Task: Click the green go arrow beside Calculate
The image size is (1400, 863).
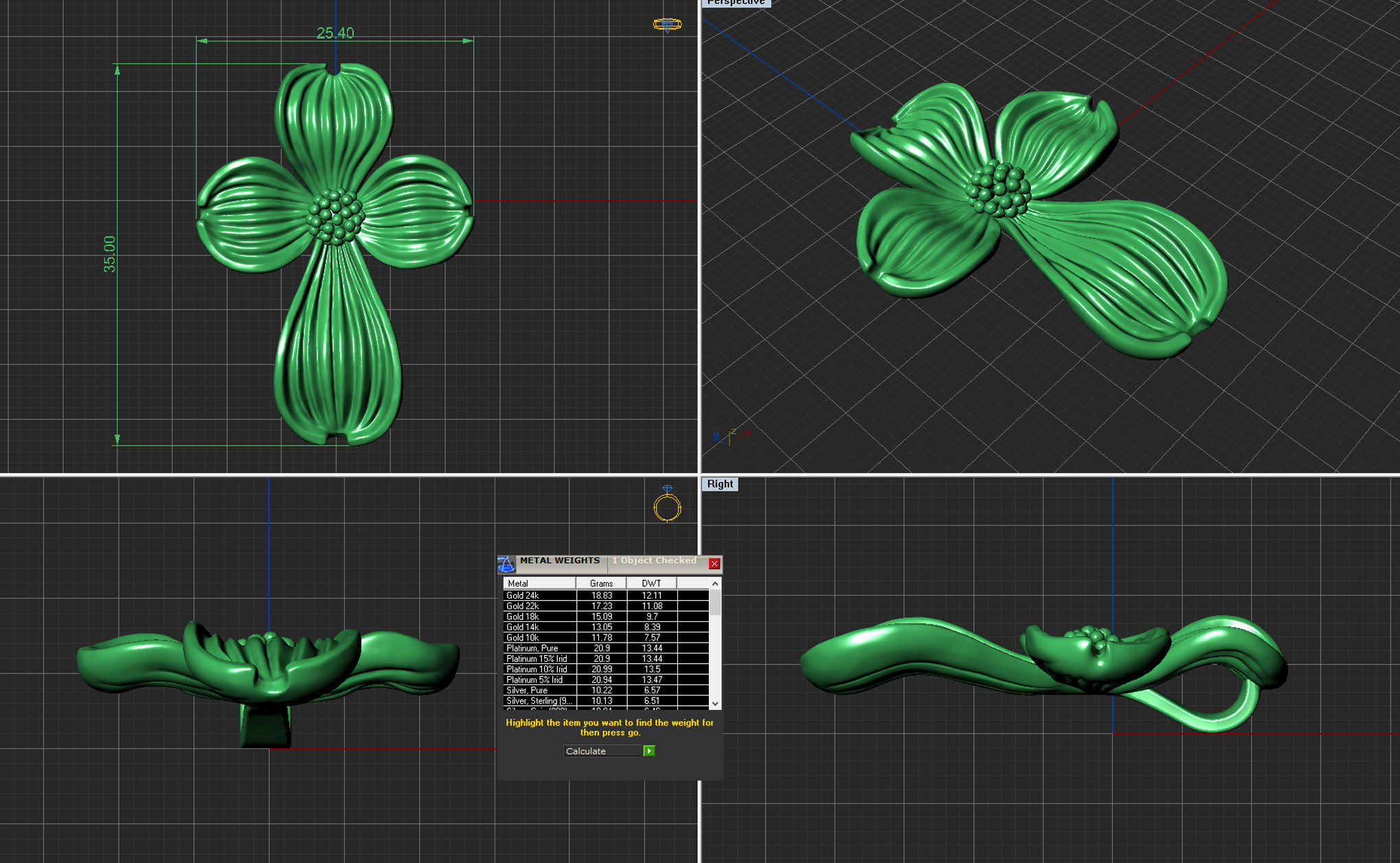Action: (x=649, y=751)
